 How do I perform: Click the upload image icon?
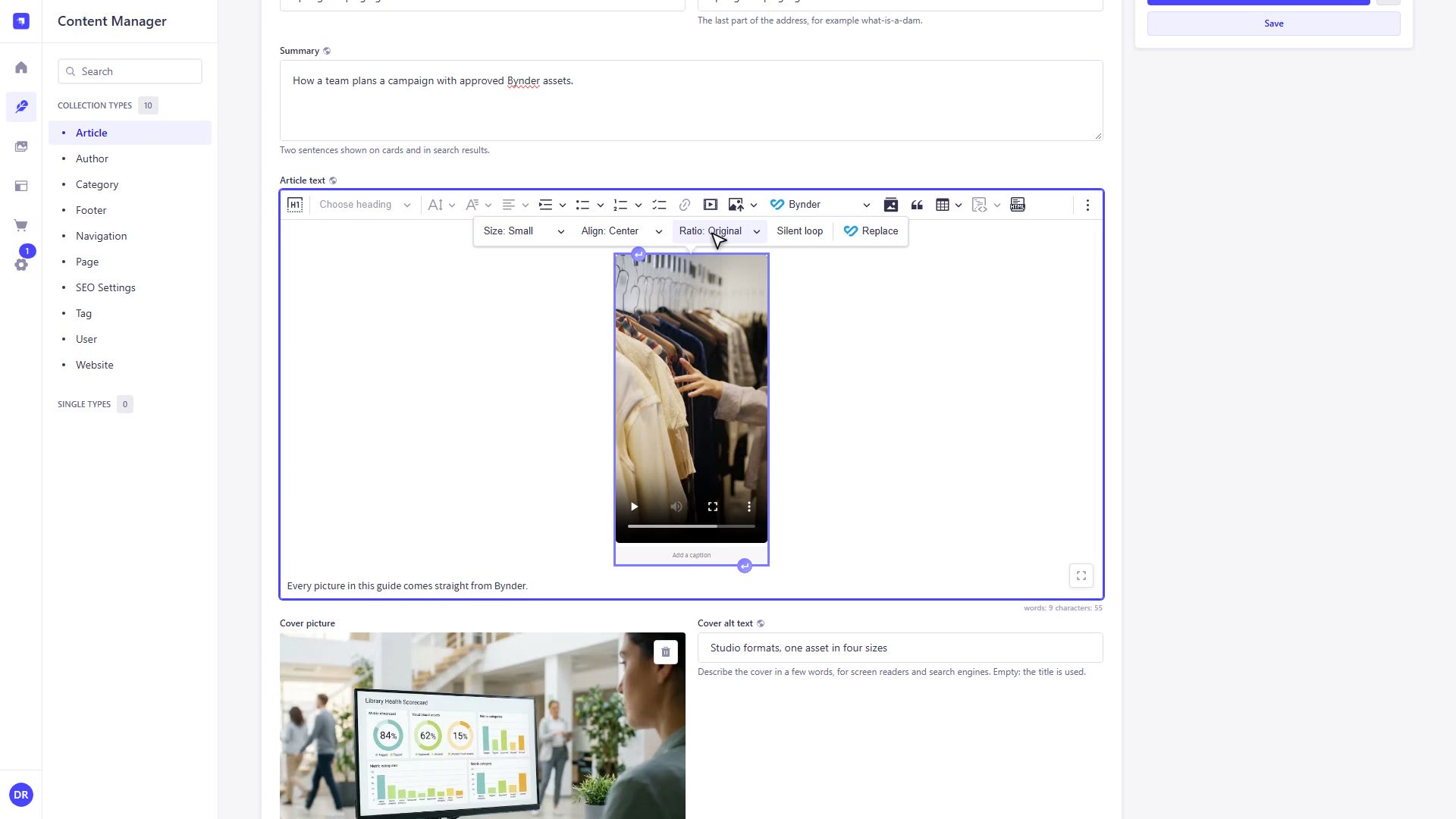pyautogui.click(x=736, y=205)
